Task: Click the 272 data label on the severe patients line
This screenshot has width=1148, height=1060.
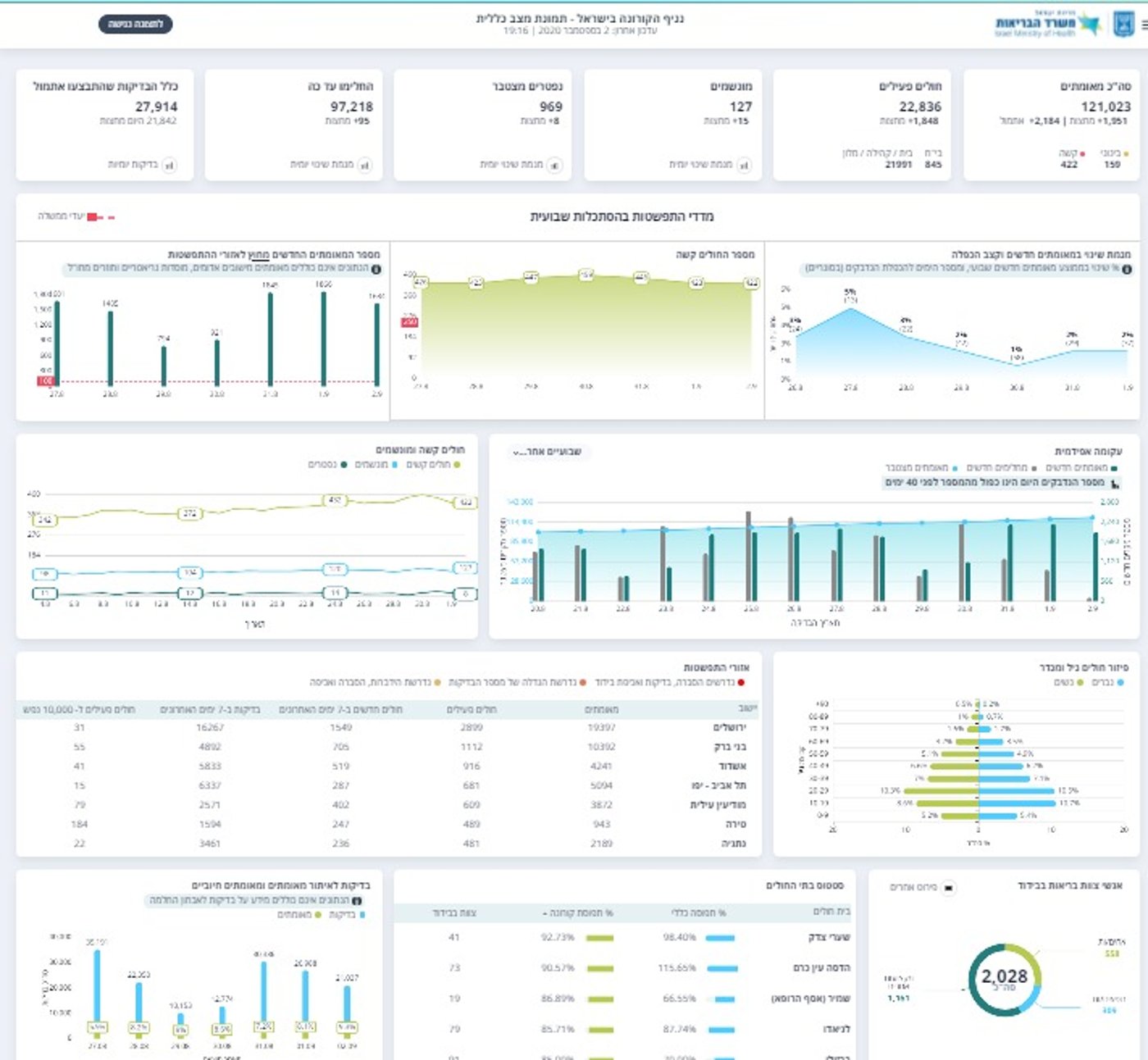Action: pos(190,513)
